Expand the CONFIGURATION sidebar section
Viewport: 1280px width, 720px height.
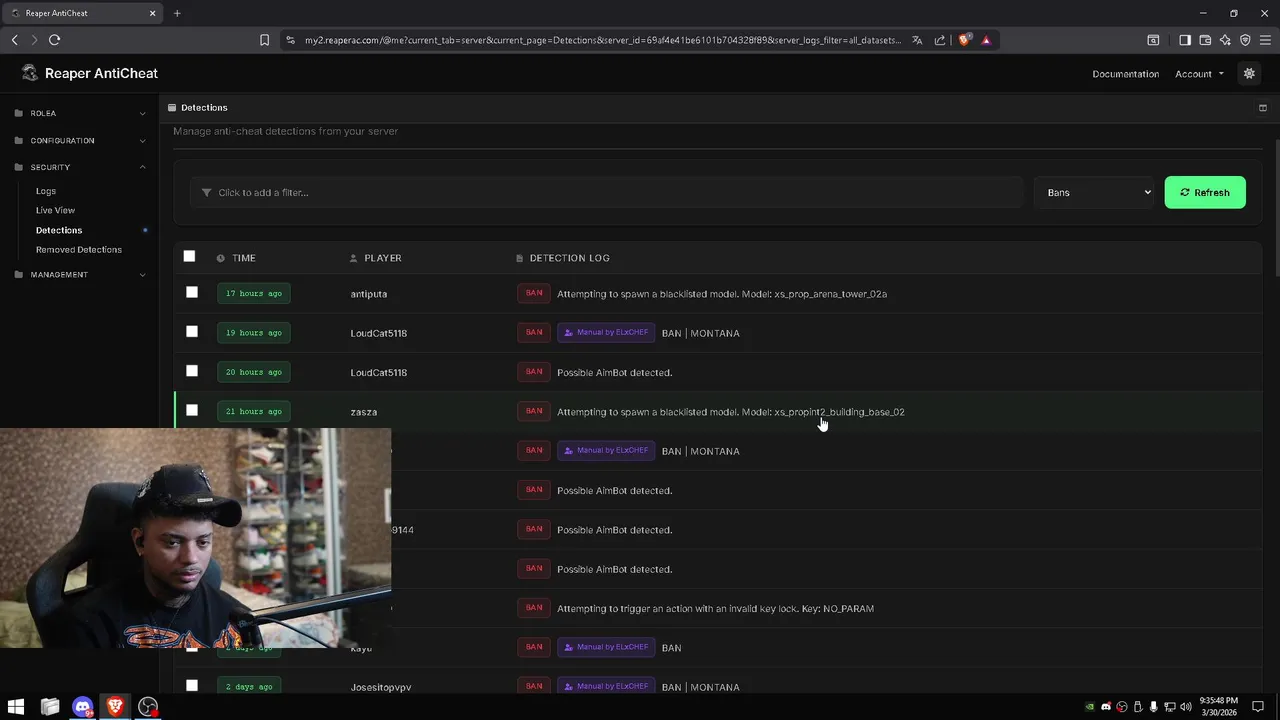click(80, 140)
